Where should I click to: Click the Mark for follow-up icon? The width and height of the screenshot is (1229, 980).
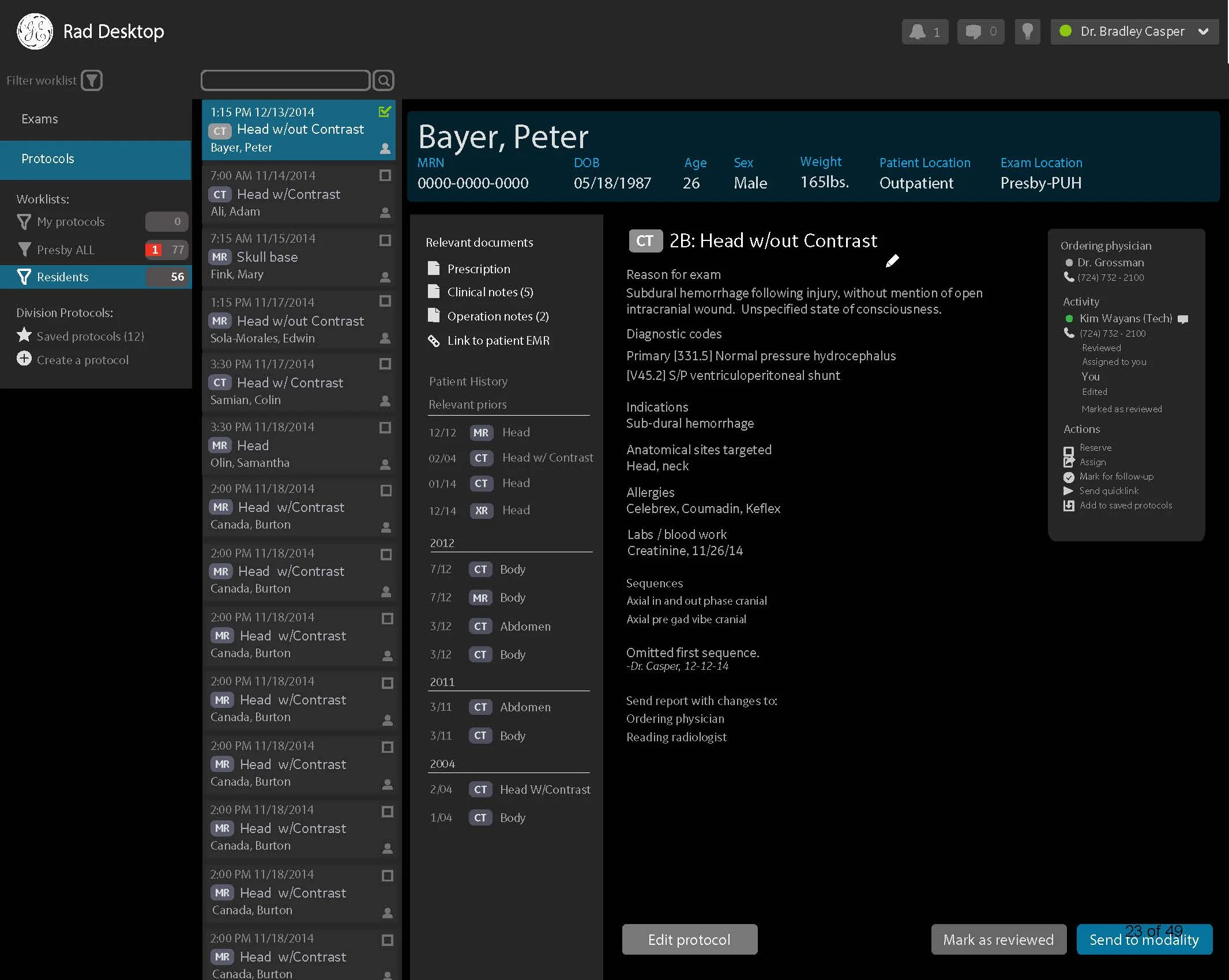(1069, 477)
